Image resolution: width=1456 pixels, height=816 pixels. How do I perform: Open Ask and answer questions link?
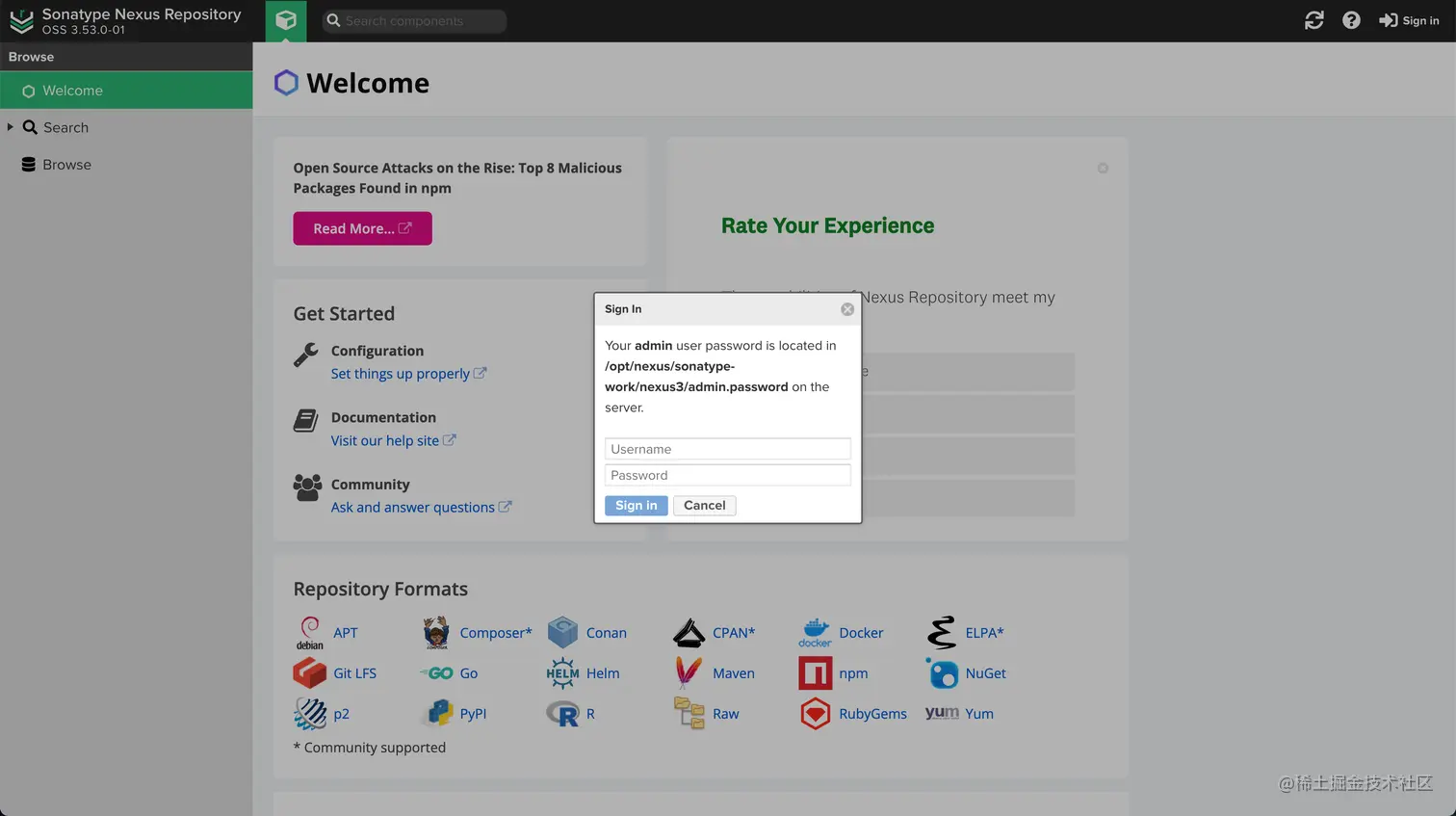421,507
